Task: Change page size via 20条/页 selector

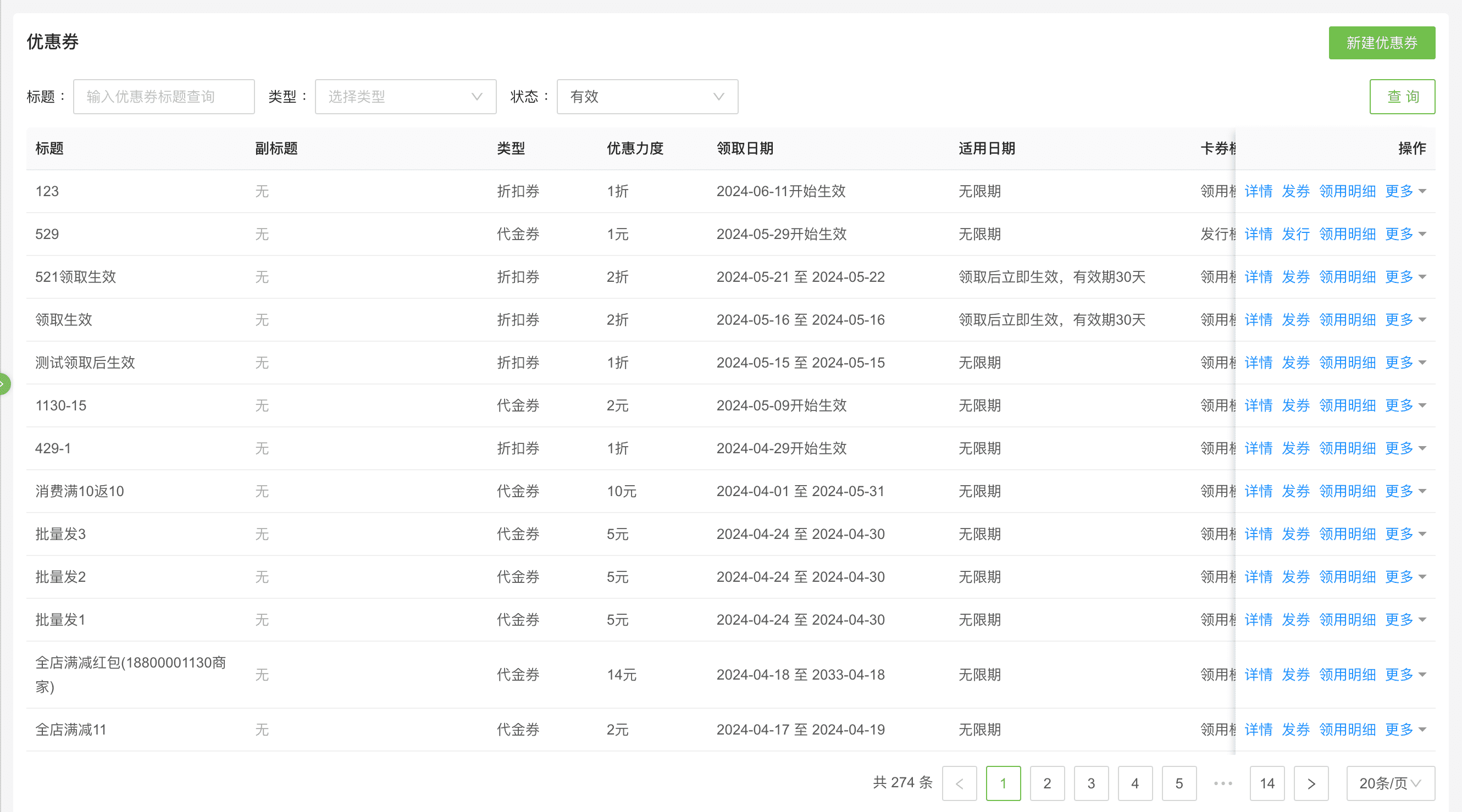Action: click(x=1390, y=783)
